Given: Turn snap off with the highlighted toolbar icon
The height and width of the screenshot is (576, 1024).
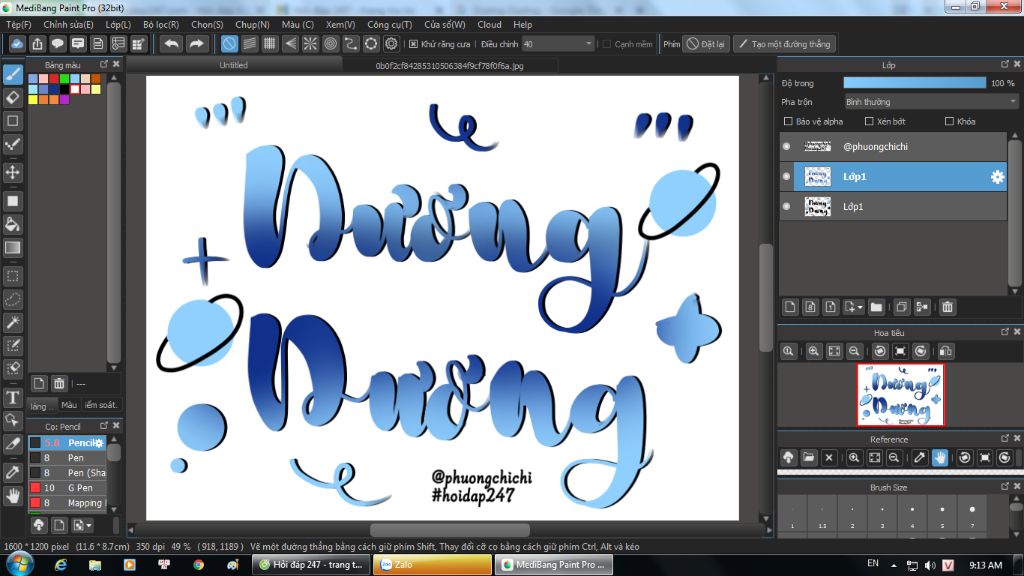Looking at the screenshot, I should pyautogui.click(x=229, y=44).
